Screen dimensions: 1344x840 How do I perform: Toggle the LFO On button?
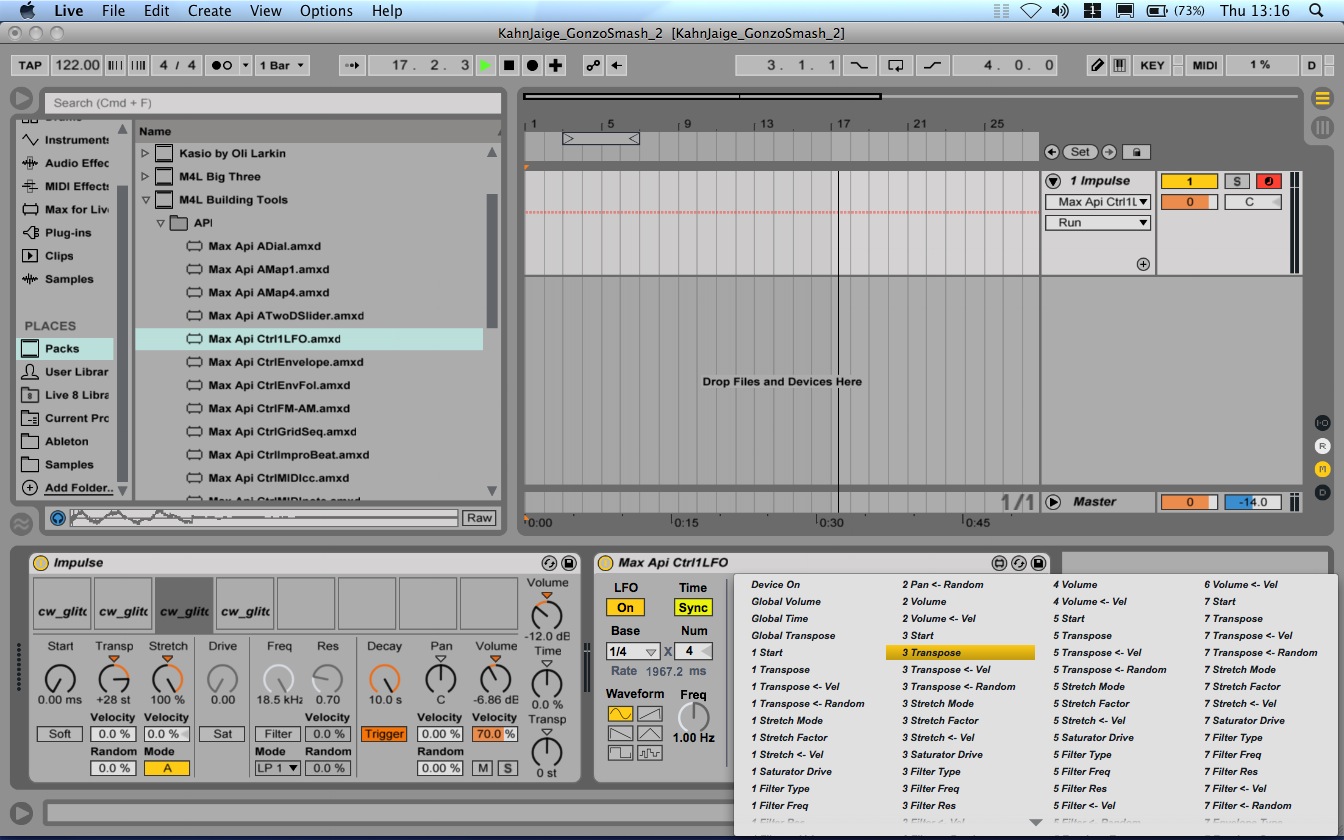(x=625, y=607)
